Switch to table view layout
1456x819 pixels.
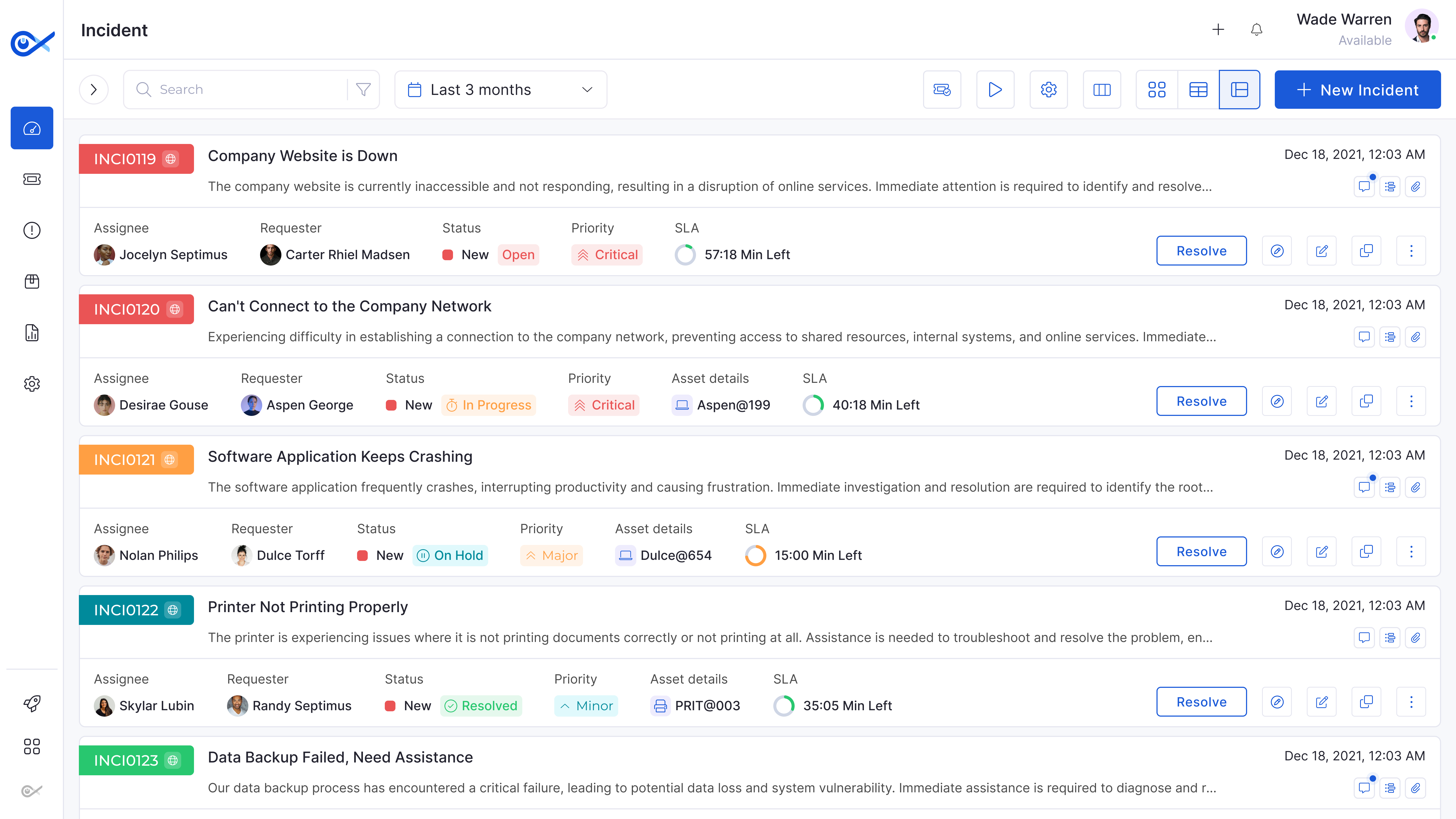(x=1198, y=89)
